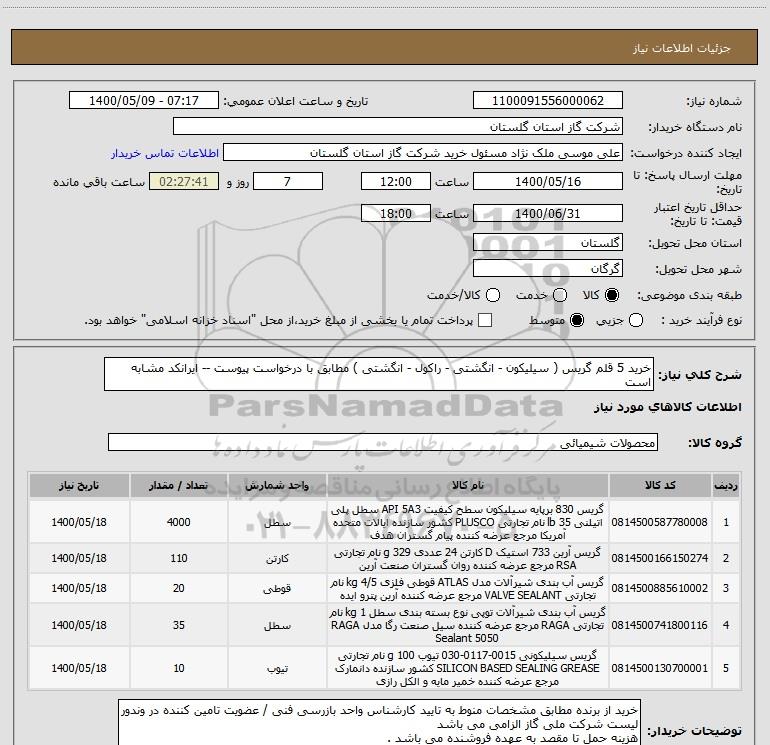The image size is (770, 745).
Task: Toggle the اسناد خزانه اسلامی payment checkbox
Action: tap(485, 320)
